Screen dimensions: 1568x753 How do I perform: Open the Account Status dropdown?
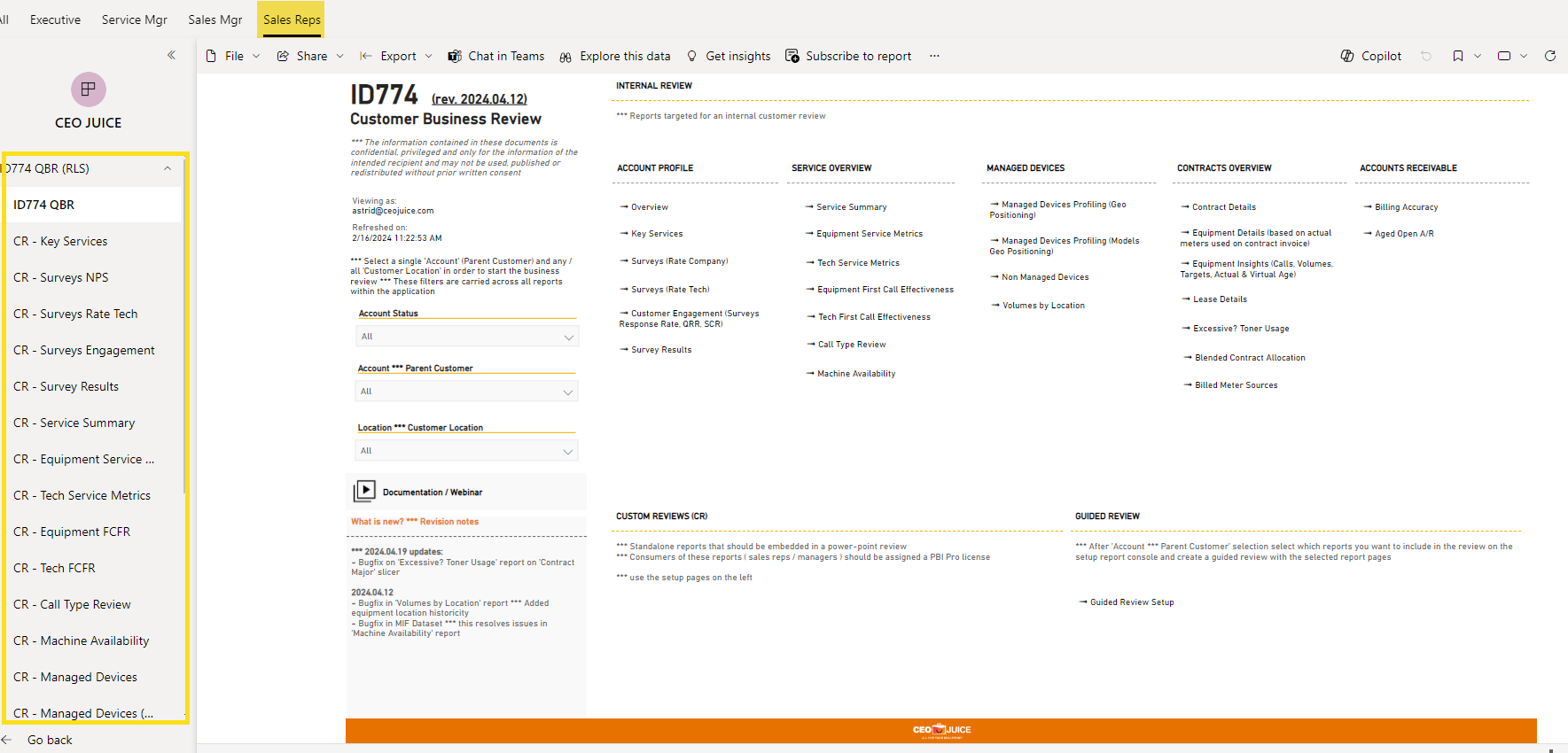click(466, 337)
